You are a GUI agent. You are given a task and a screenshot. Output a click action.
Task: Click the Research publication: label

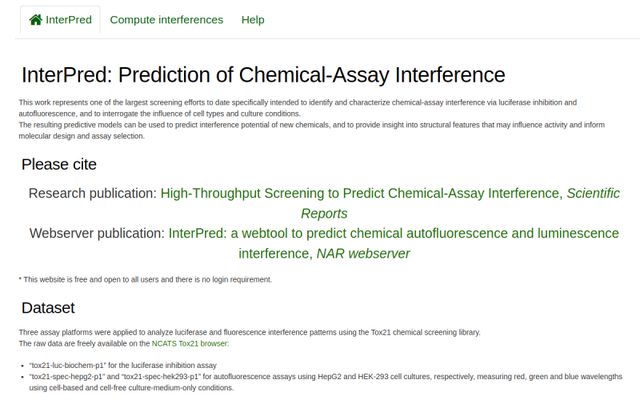[x=93, y=193]
